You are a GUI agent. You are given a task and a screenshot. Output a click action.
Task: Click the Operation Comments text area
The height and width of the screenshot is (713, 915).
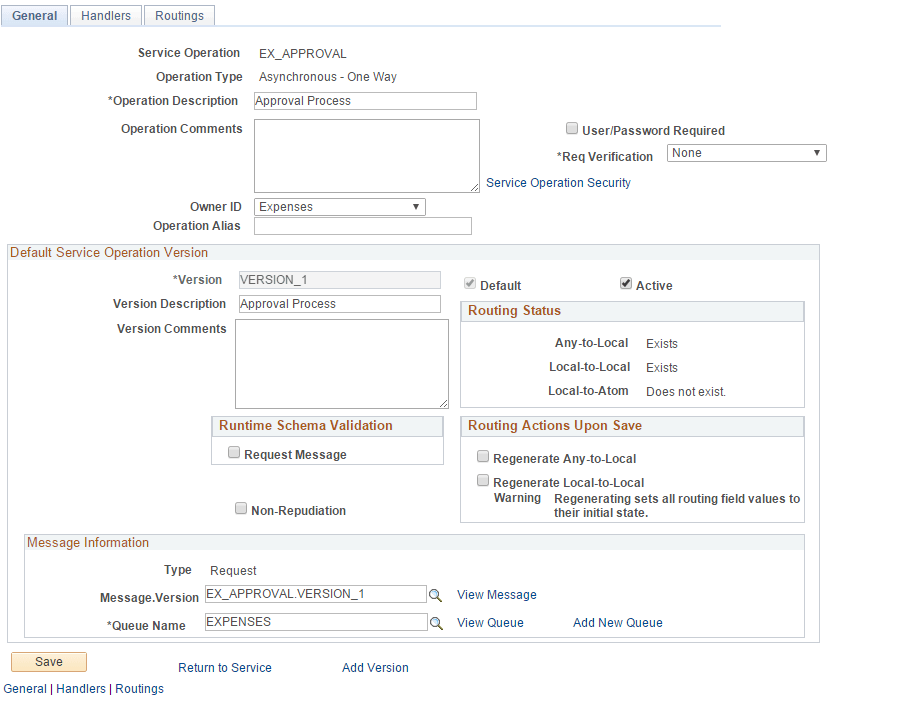[366, 156]
